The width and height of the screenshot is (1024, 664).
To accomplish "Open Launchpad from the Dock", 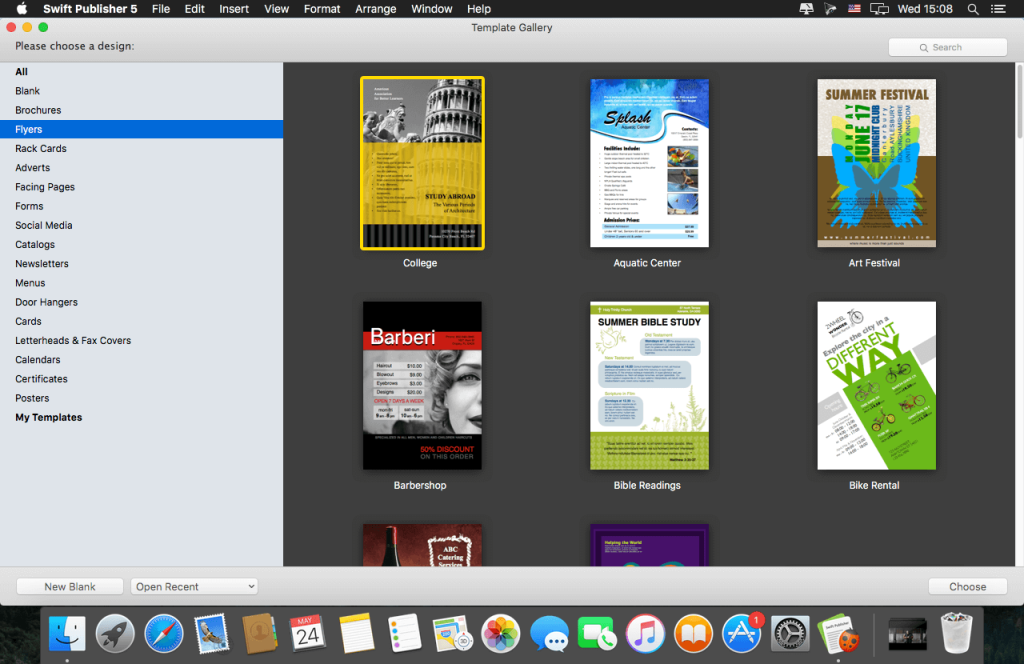I will (115, 633).
